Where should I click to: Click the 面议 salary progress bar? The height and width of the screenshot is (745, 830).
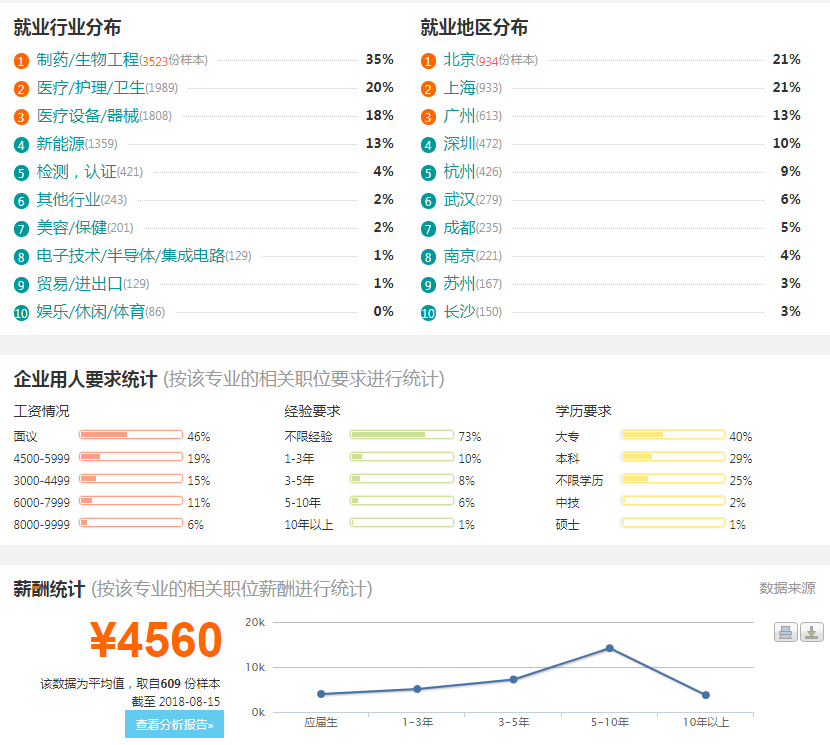(131, 435)
